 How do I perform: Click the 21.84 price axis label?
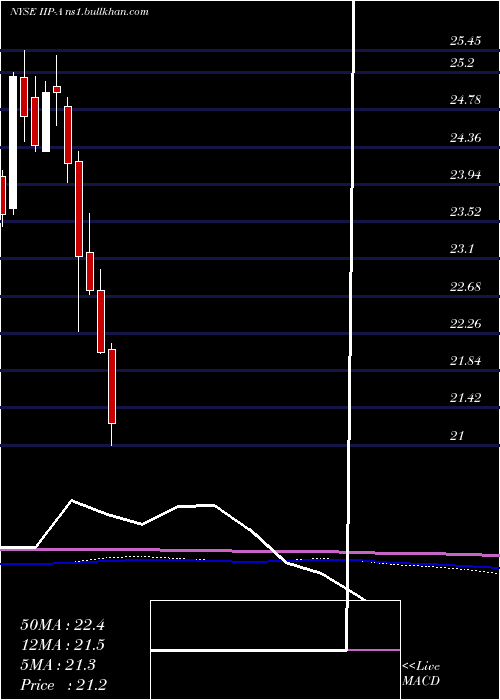click(465, 361)
